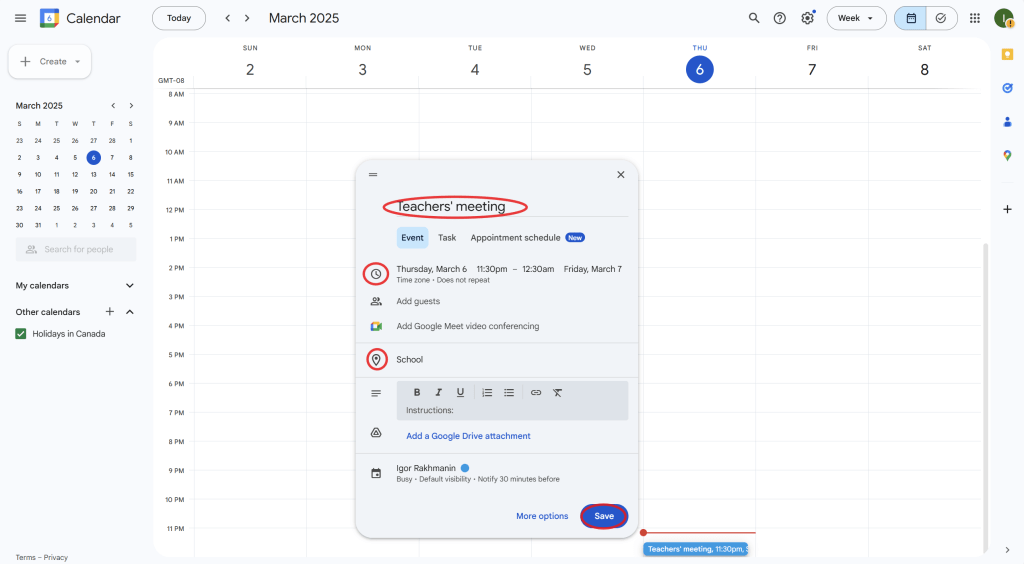Switch to the Tasks view toggle

(x=941, y=18)
